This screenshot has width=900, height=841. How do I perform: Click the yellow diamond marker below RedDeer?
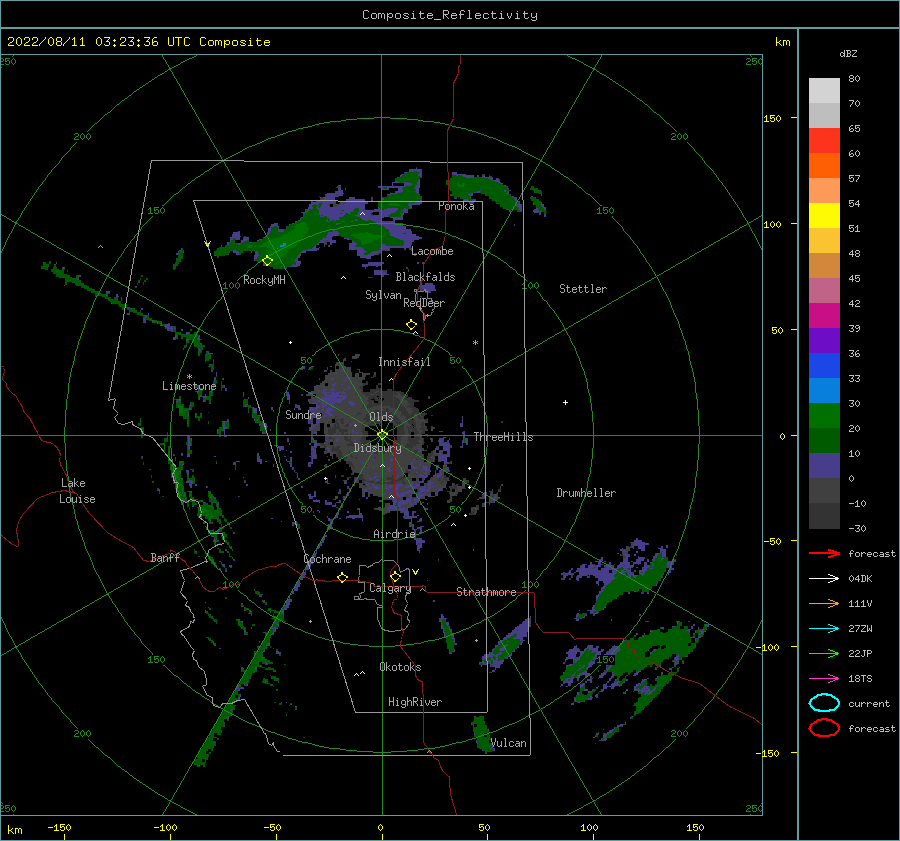click(411, 325)
